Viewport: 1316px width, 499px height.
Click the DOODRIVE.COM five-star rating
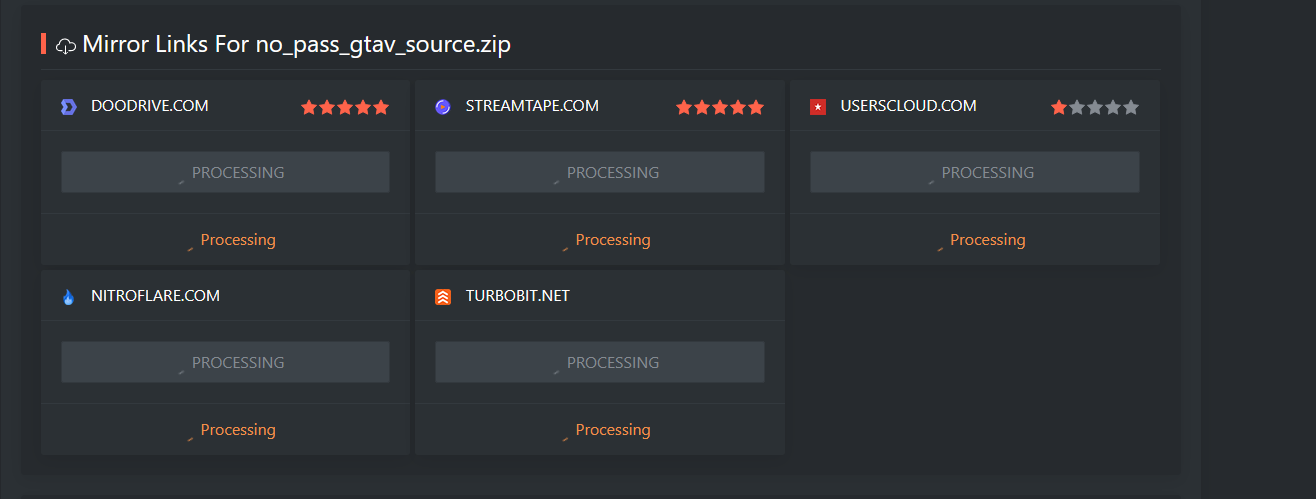[x=345, y=107]
